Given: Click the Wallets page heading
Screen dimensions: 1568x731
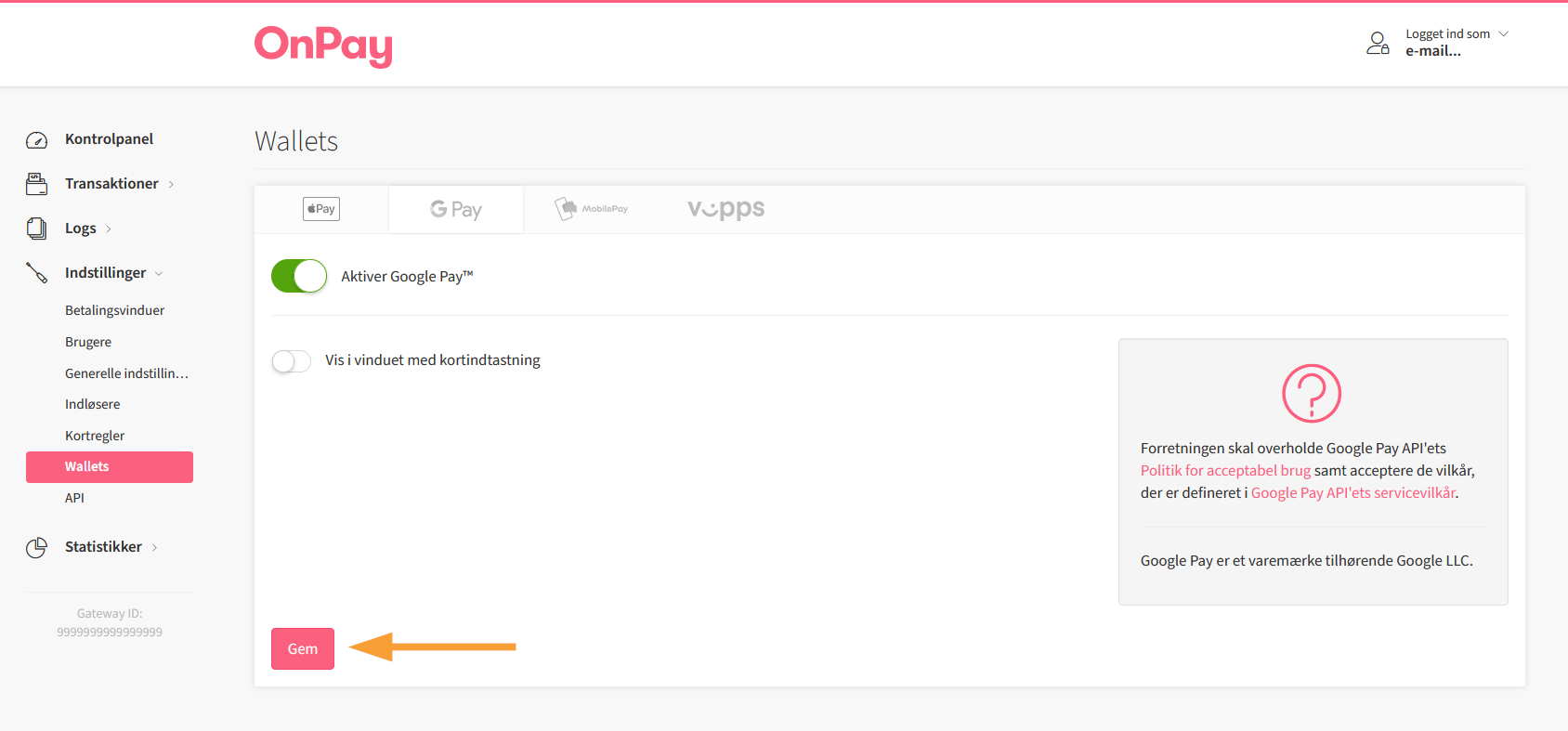Looking at the screenshot, I should tap(296, 141).
